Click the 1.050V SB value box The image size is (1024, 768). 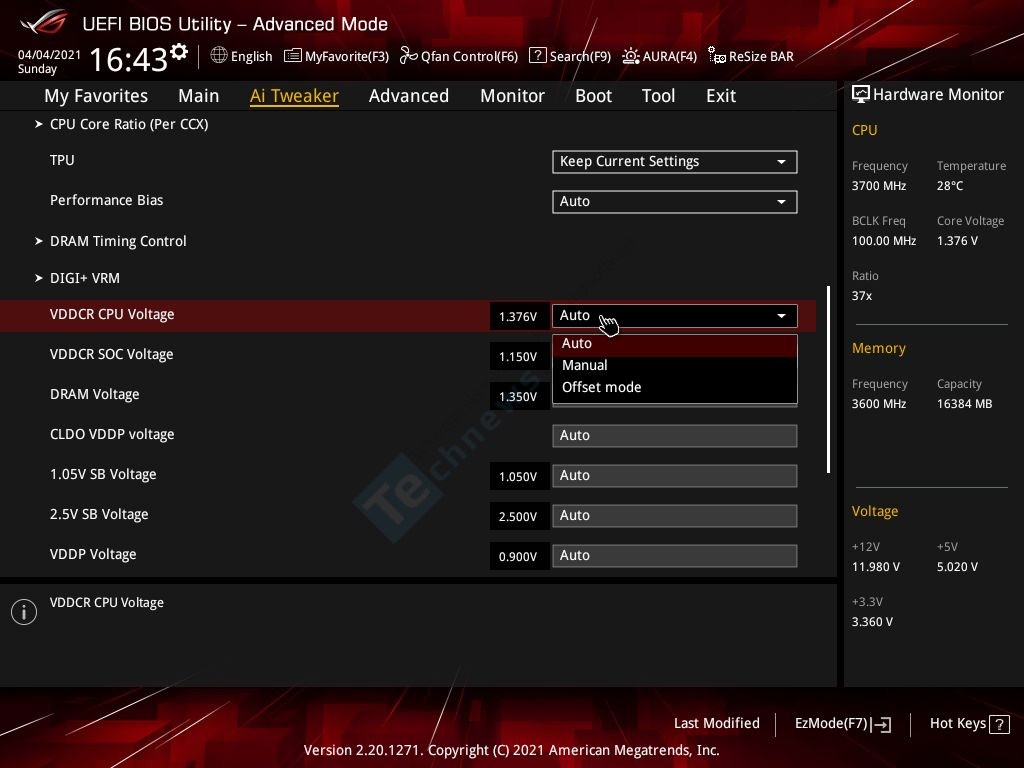pos(518,477)
